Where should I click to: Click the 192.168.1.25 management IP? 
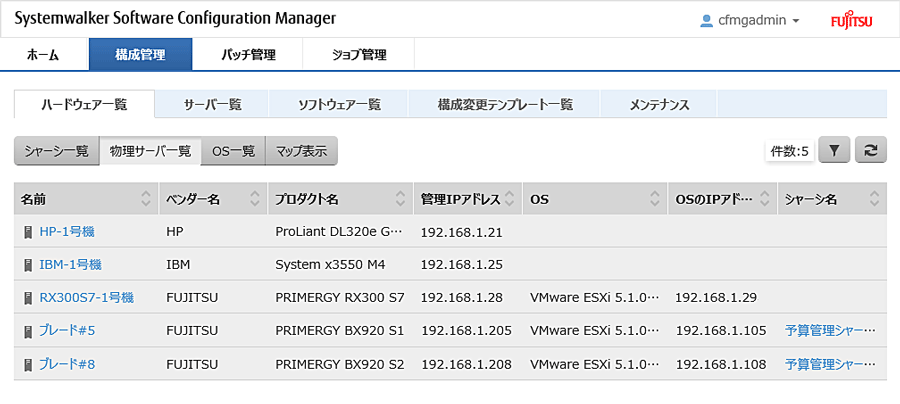coord(461,265)
